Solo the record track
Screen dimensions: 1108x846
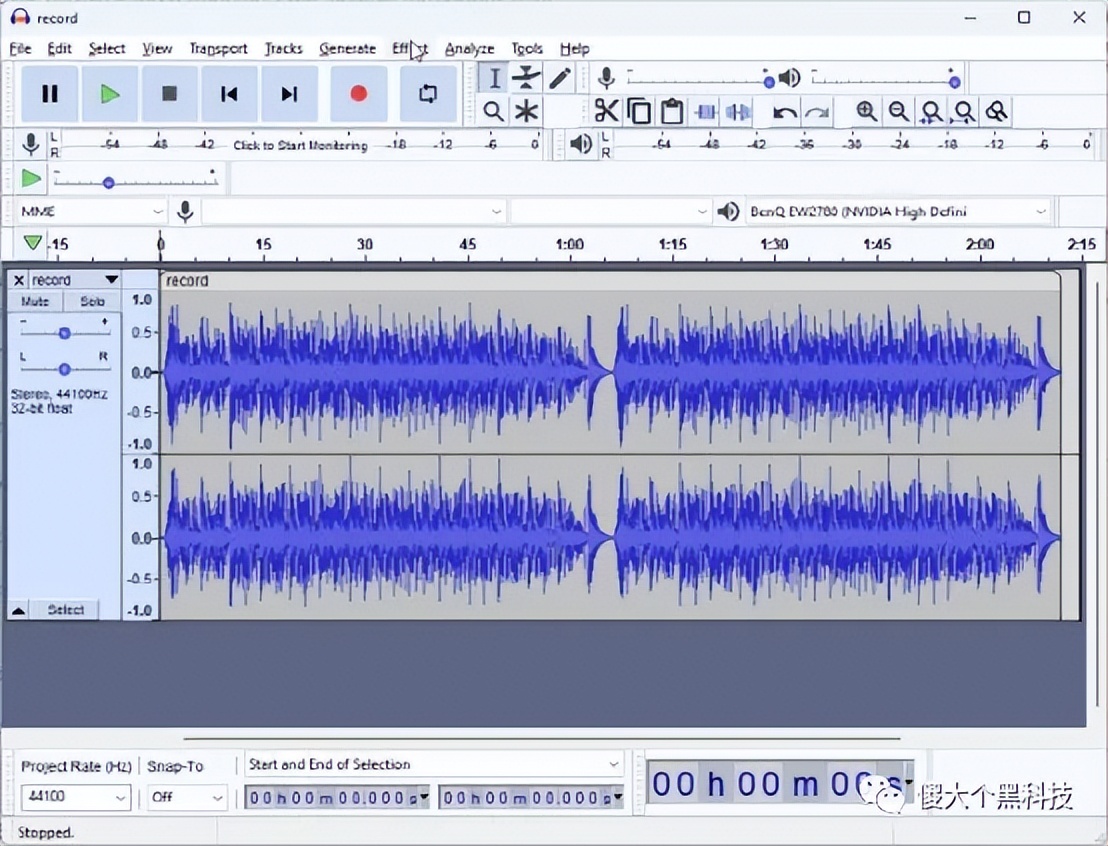92,301
